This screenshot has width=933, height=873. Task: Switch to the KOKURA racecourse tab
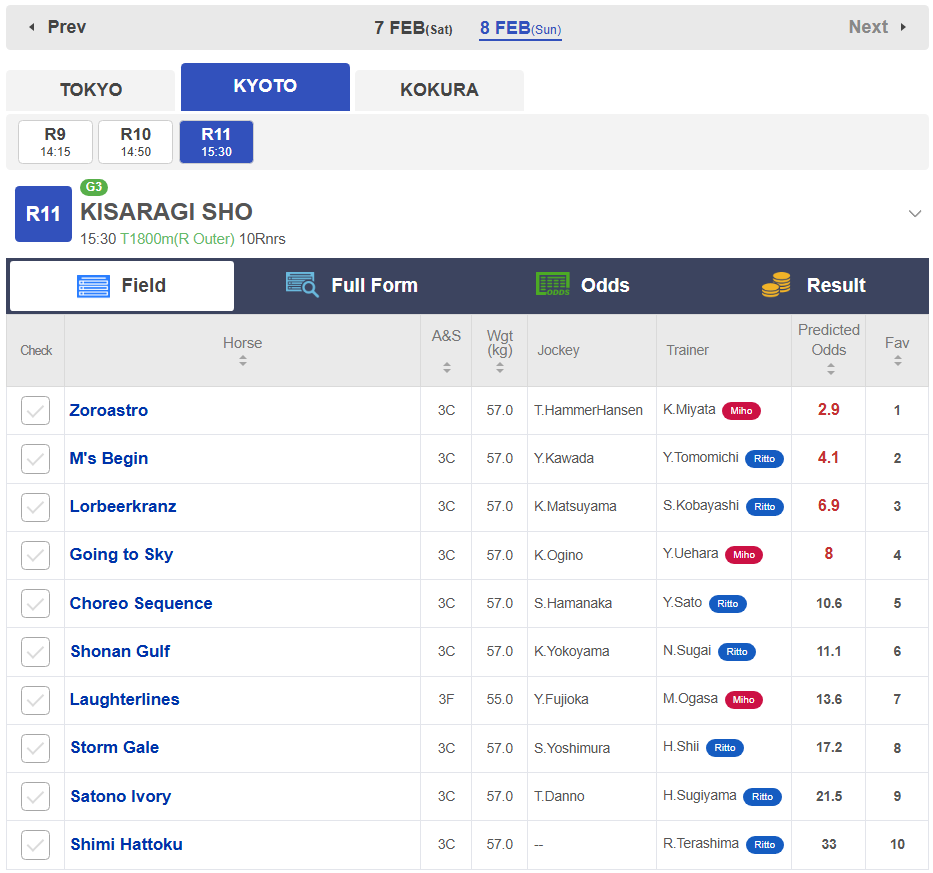(x=439, y=90)
